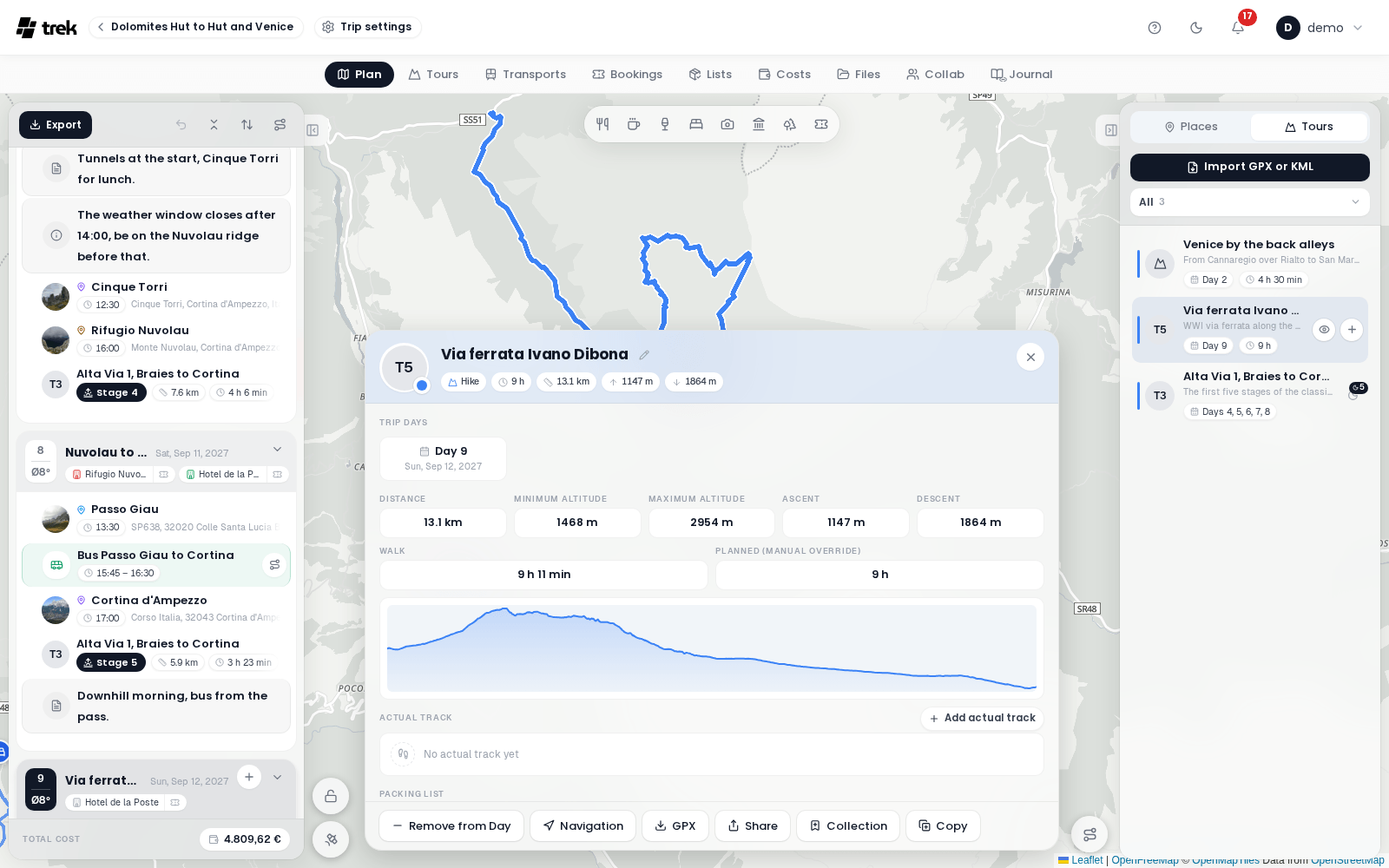
Task: Click plus button on Via ferrata tour card
Action: click(x=1352, y=330)
